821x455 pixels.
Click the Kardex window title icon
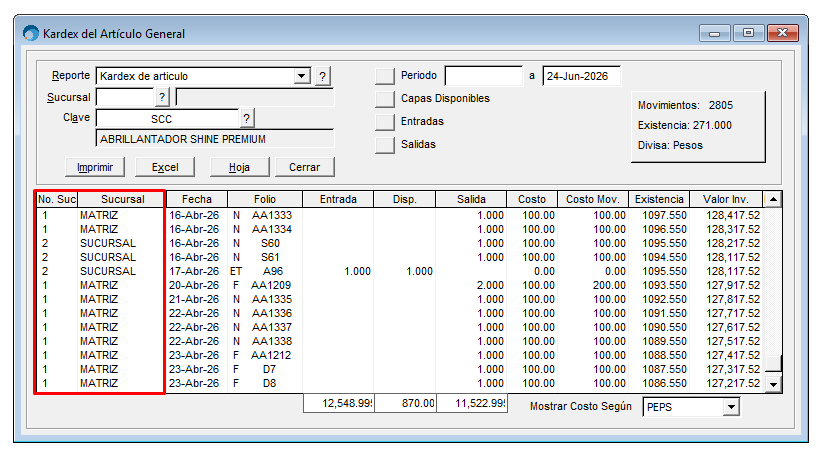click(x=31, y=34)
